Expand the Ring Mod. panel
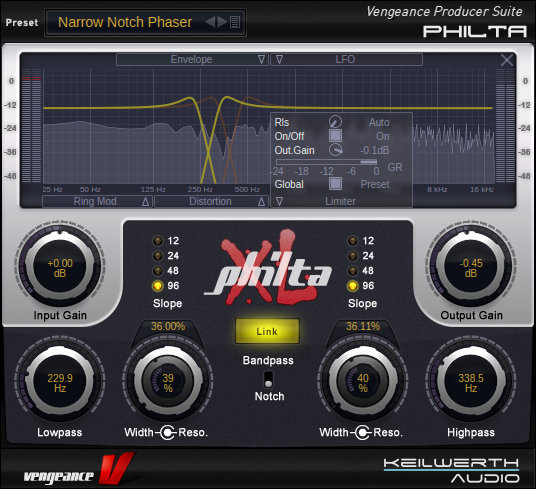Screen dimensions: 536x489 (97, 202)
